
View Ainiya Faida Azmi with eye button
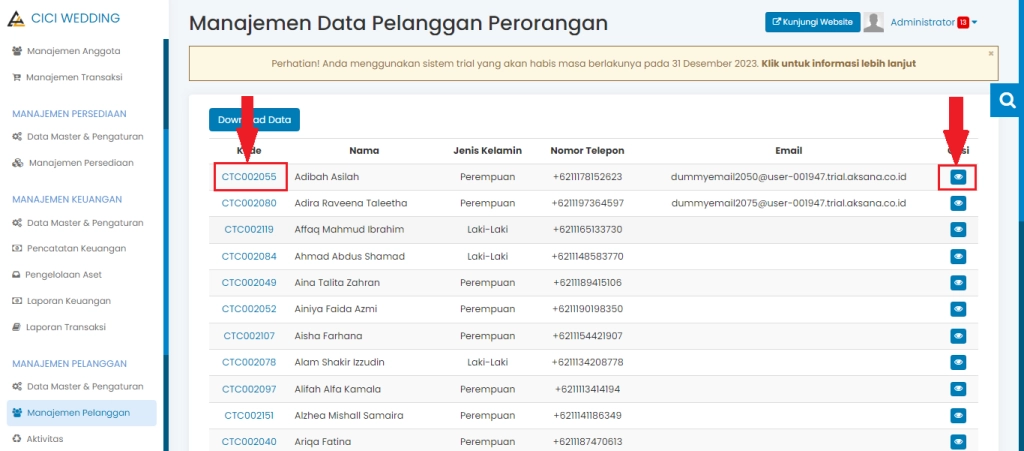pyautogui.click(x=957, y=309)
